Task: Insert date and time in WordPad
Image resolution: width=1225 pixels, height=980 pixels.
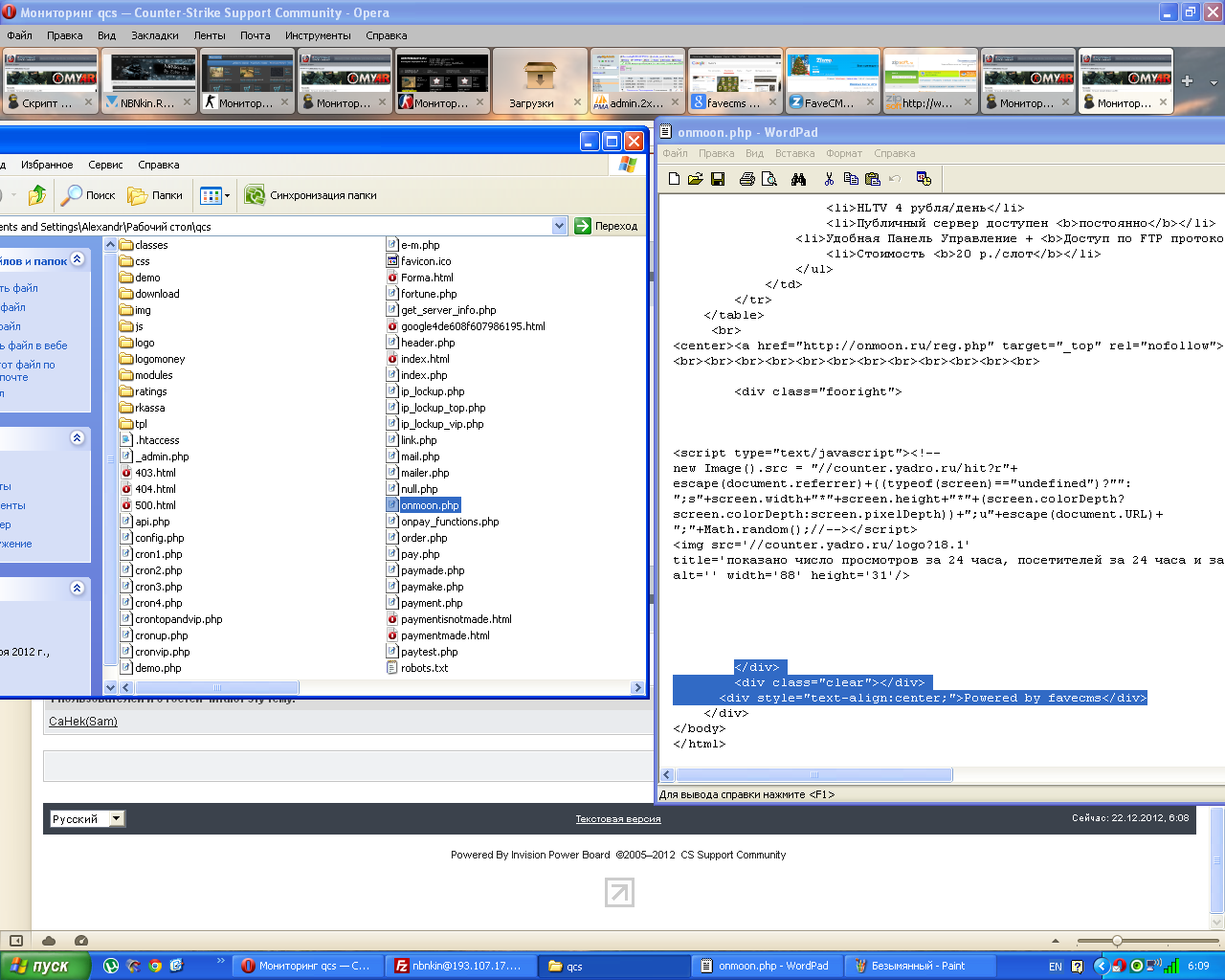Action: (924, 179)
